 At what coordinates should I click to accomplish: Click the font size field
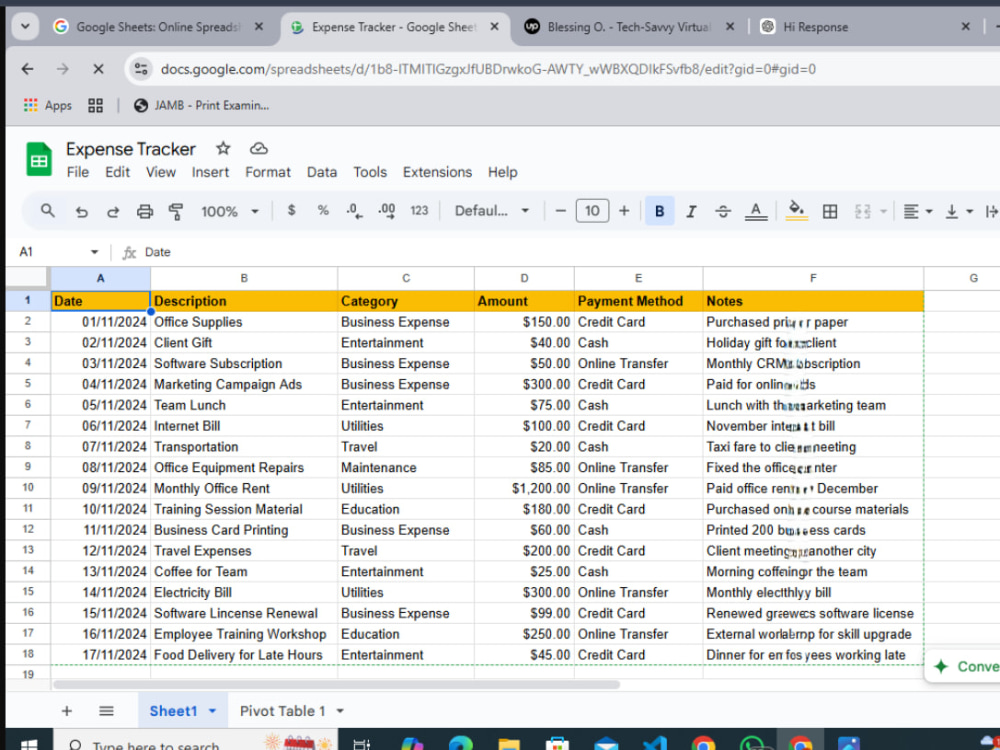[592, 211]
